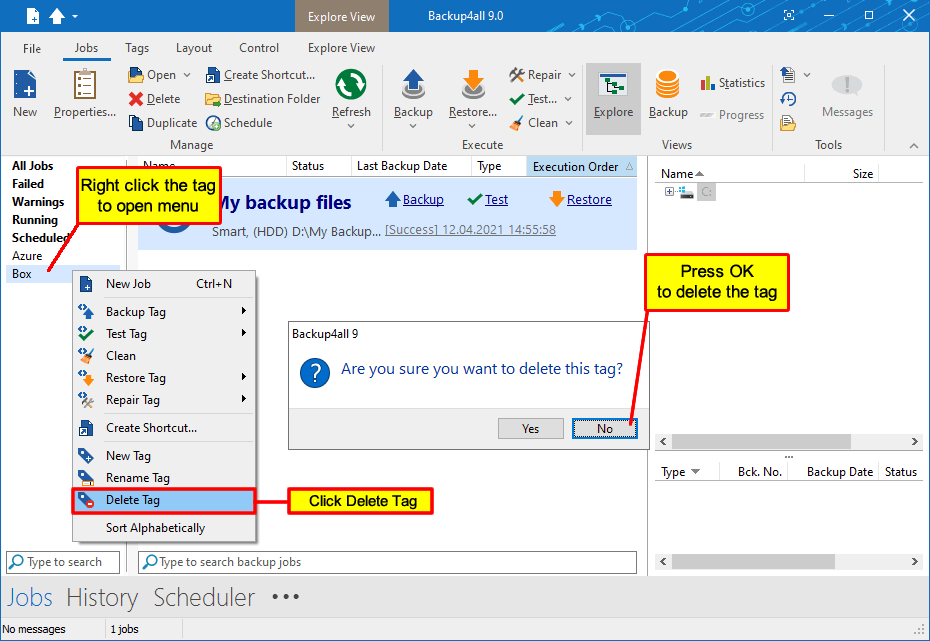The width and height of the screenshot is (930, 641).
Task: Select Delete Tag in context menu
Action: click(164, 500)
